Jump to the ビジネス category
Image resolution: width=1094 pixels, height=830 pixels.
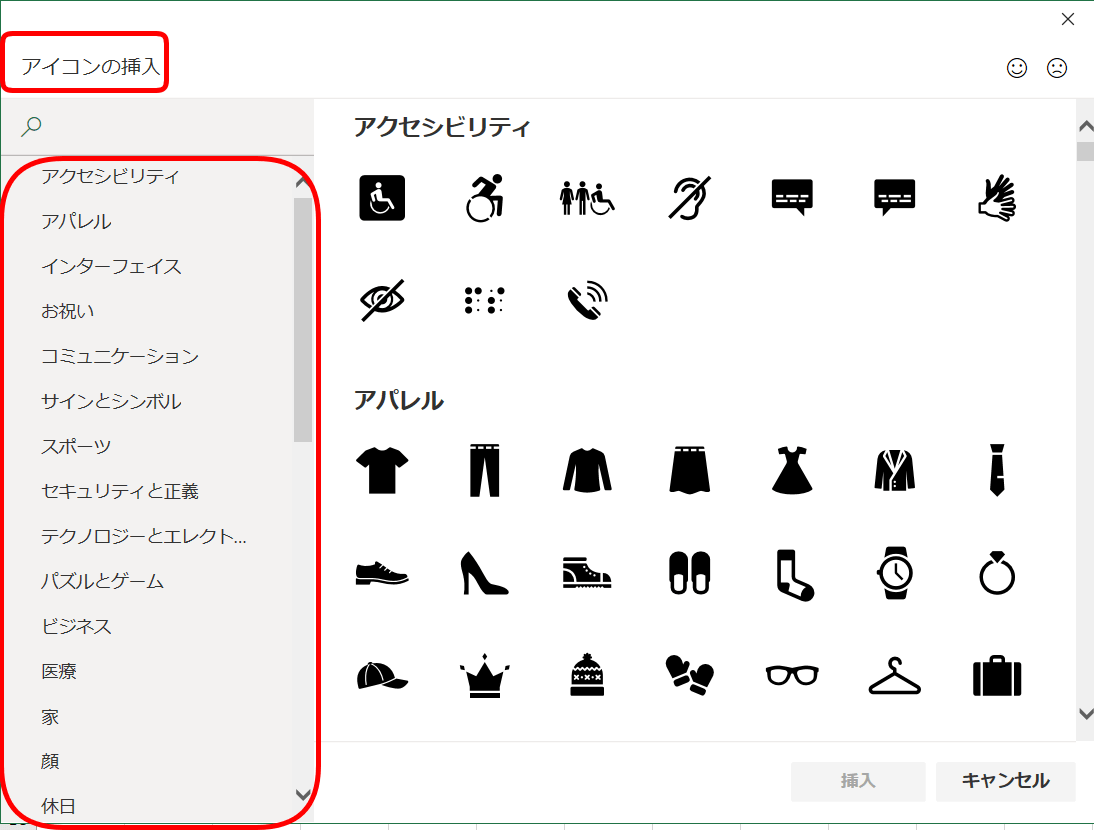pos(77,626)
